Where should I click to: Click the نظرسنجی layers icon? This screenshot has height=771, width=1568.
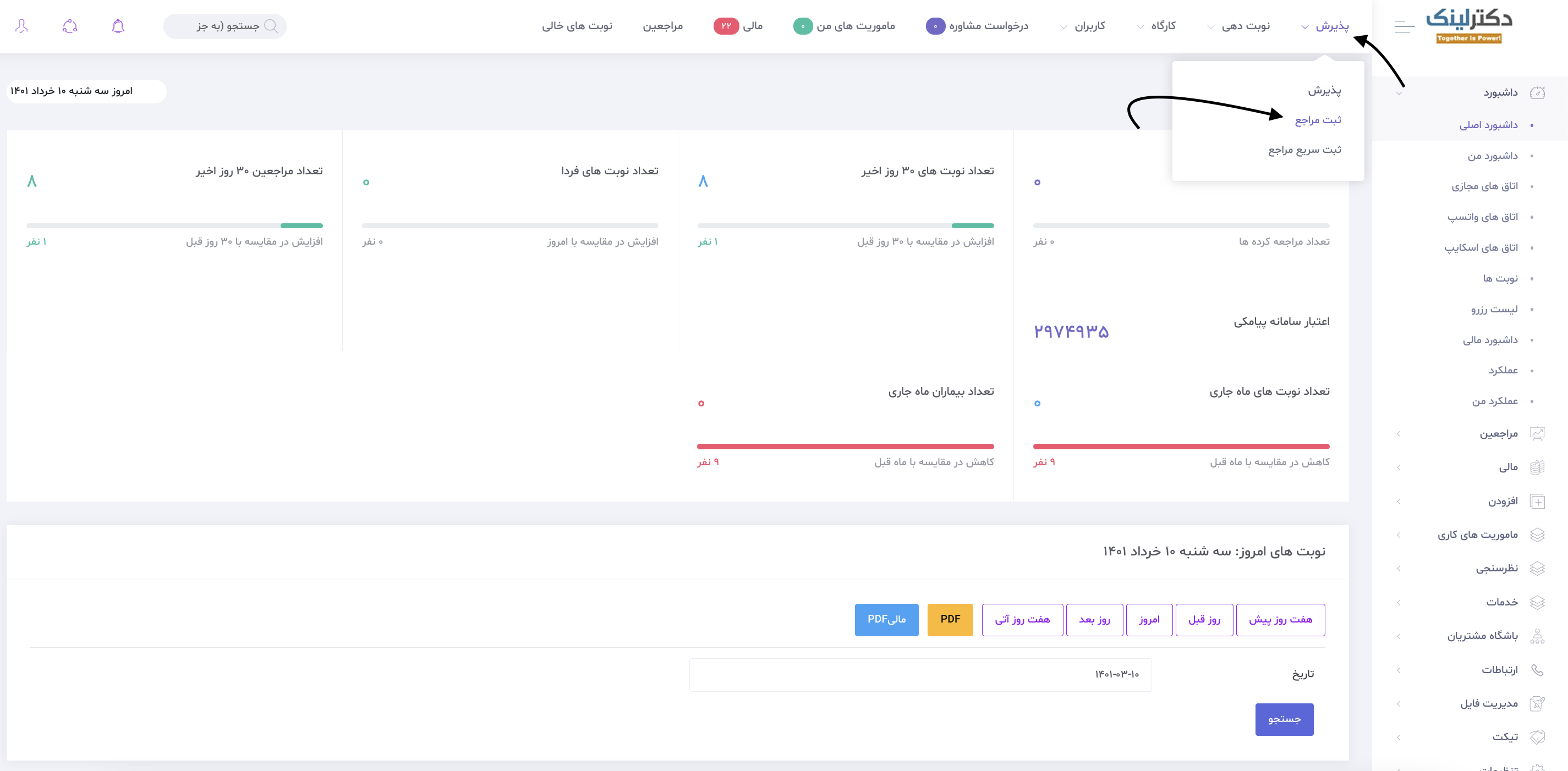click(1537, 569)
